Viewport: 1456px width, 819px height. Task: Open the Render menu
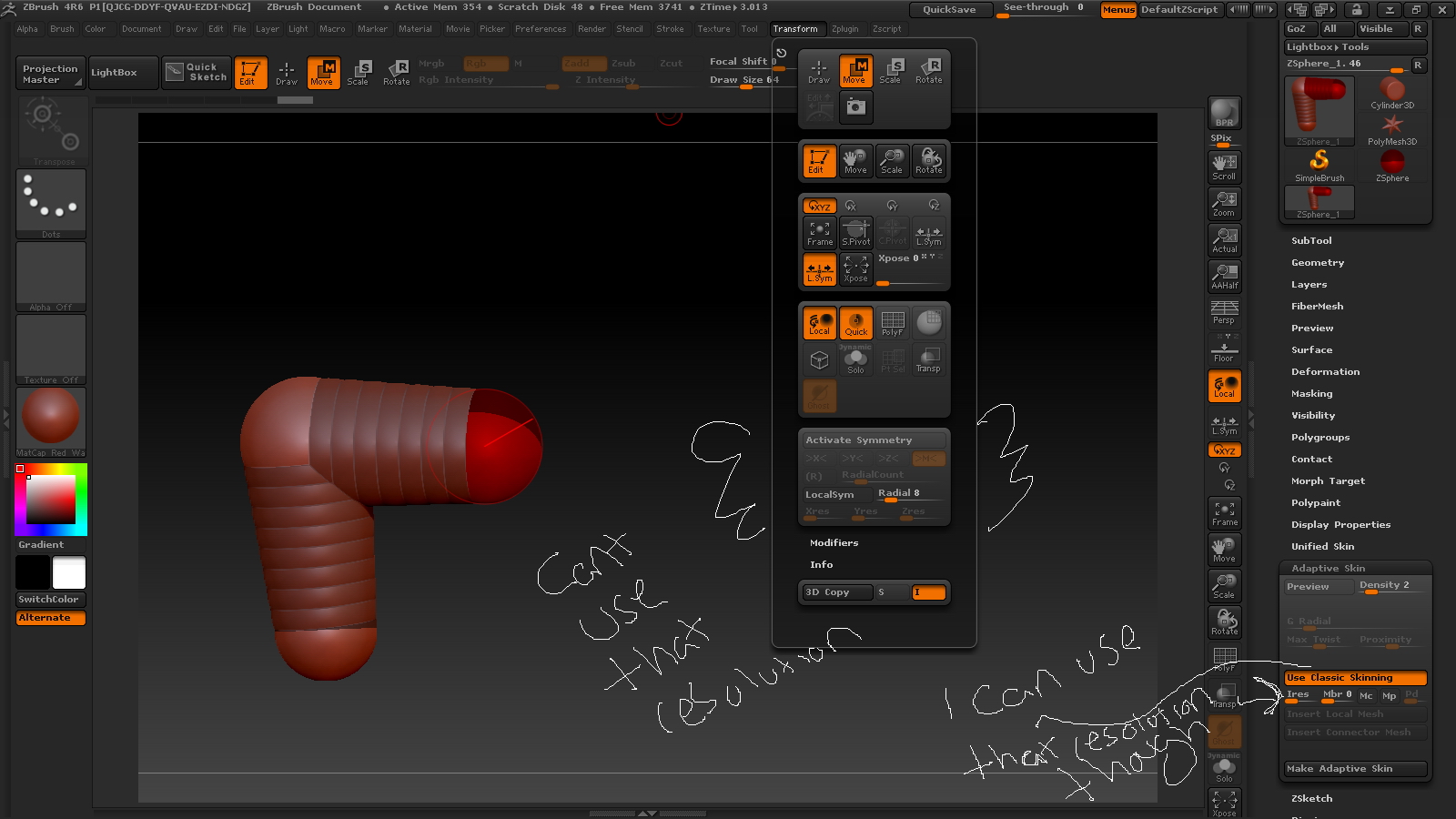pyautogui.click(x=591, y=29)
